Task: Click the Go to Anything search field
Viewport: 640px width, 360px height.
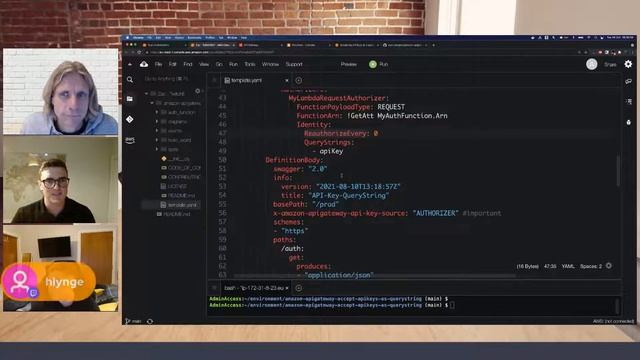Action: point(167,79)
